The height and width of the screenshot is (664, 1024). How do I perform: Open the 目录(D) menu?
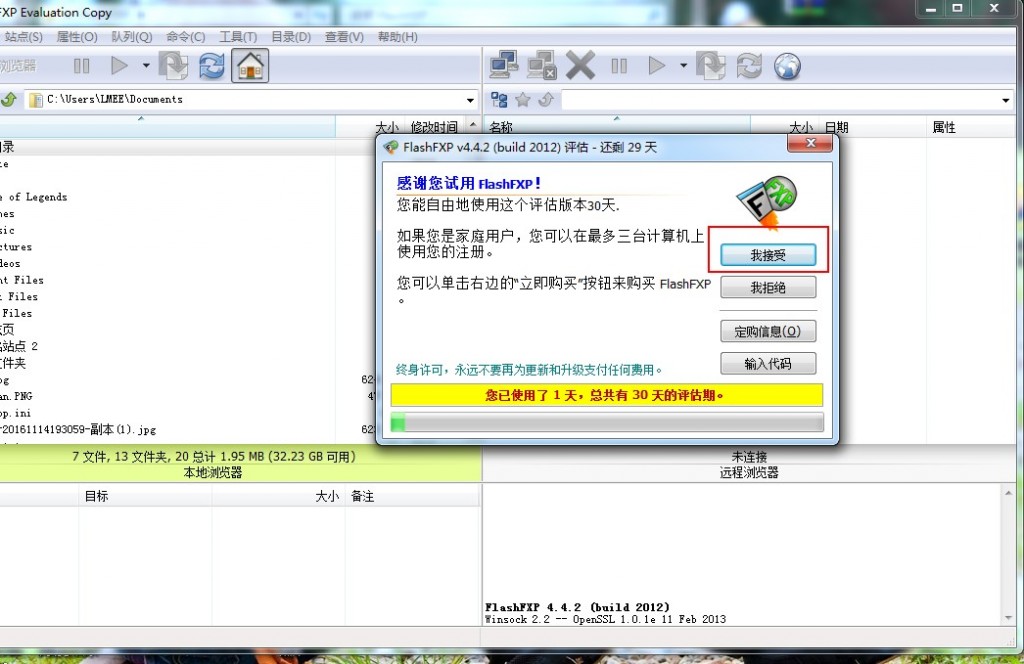(x=291, y=37)
